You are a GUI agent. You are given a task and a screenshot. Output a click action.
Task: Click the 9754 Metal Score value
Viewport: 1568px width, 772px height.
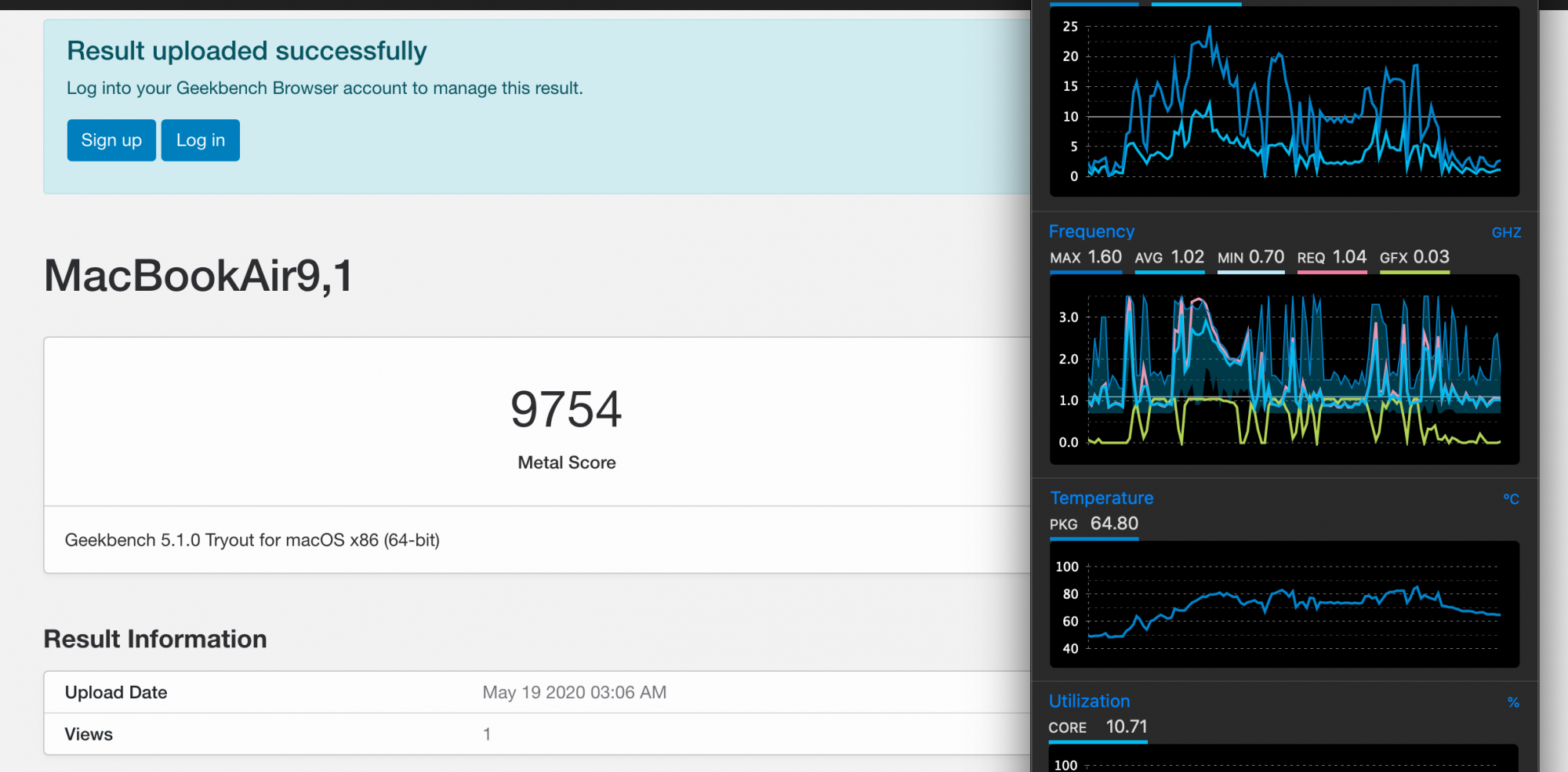click(x=566, y=409)
